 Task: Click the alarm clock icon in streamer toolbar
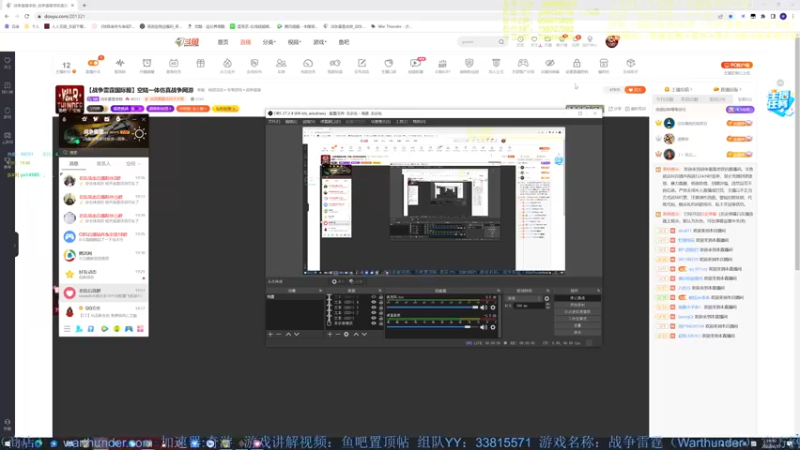coord(147,63)
